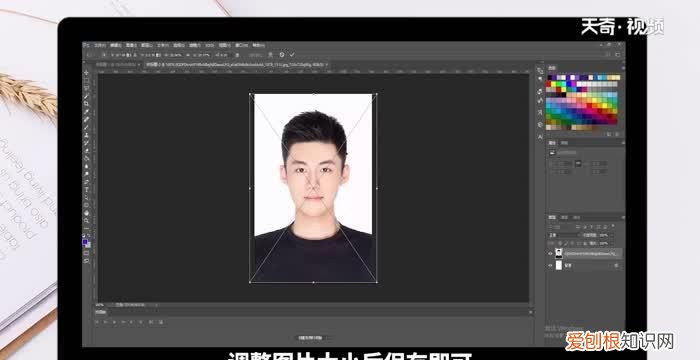Viewport: 700px width, 360px height.
Task: Switch to the first document tab
Action: click(x=117, y=65)
